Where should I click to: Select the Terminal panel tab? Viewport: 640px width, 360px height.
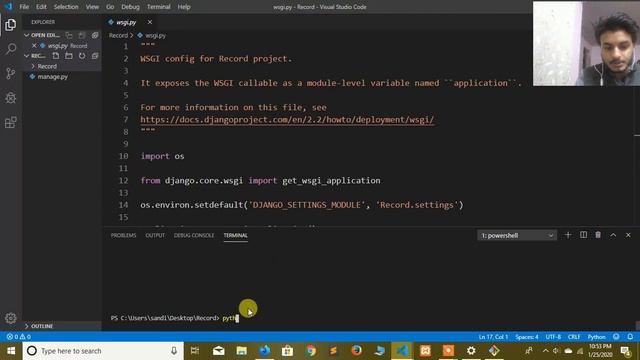point(236,236)
